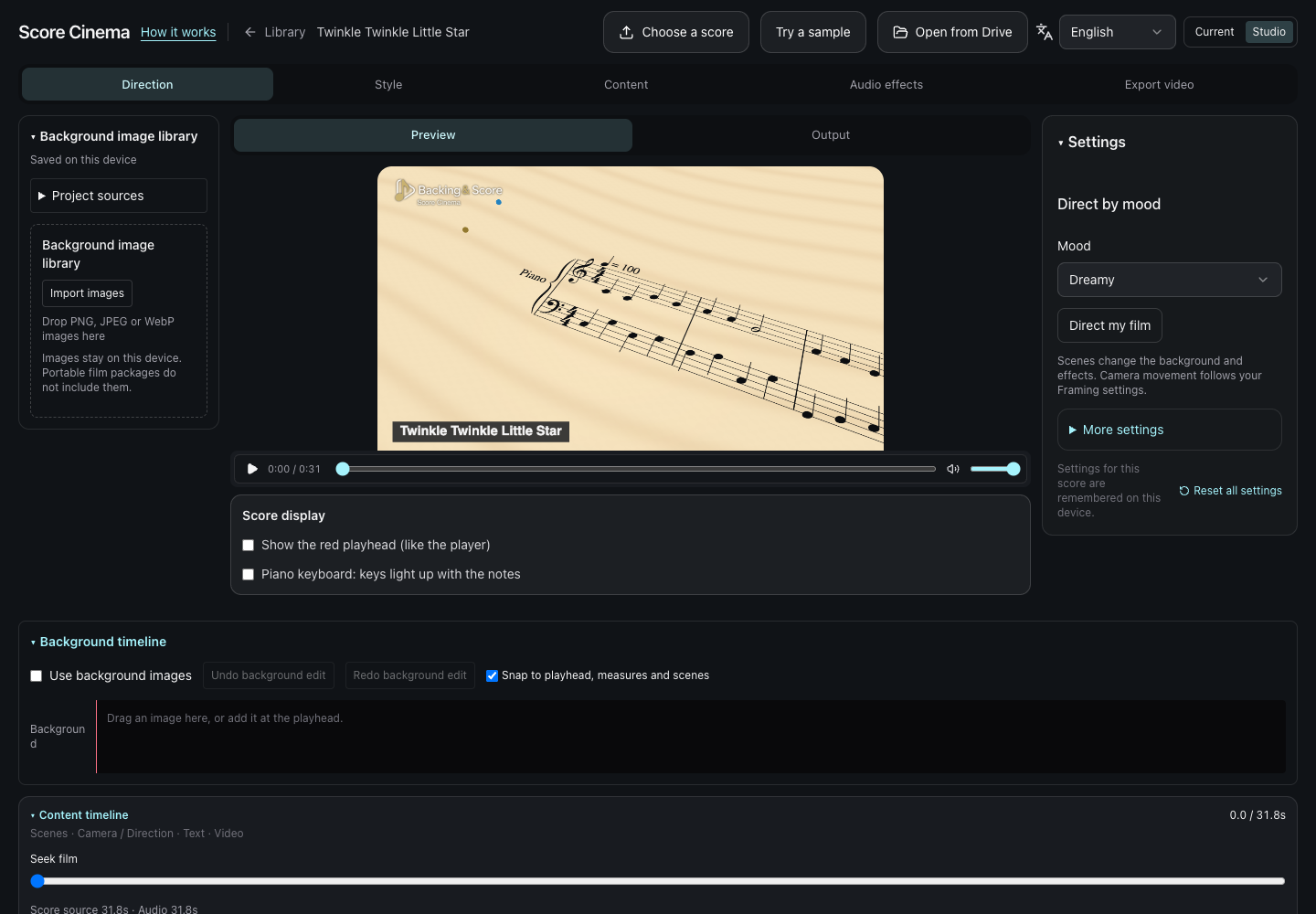The image size is (1316, 914).
Task: Click the Twinkle Twinkle Little Star caption overlay
Action: 481,431
